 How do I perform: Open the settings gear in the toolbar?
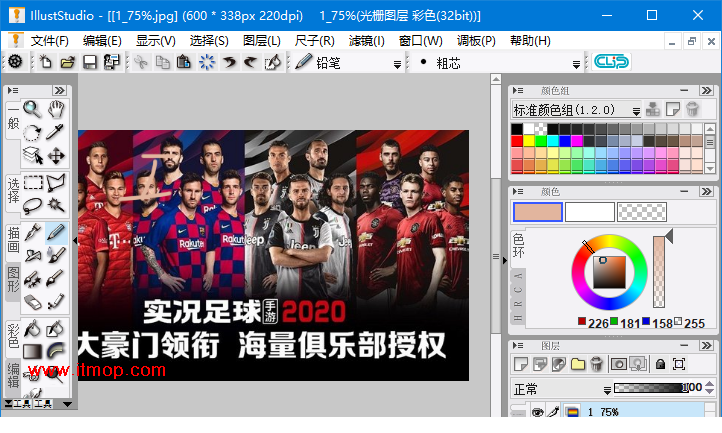[15, 61]
